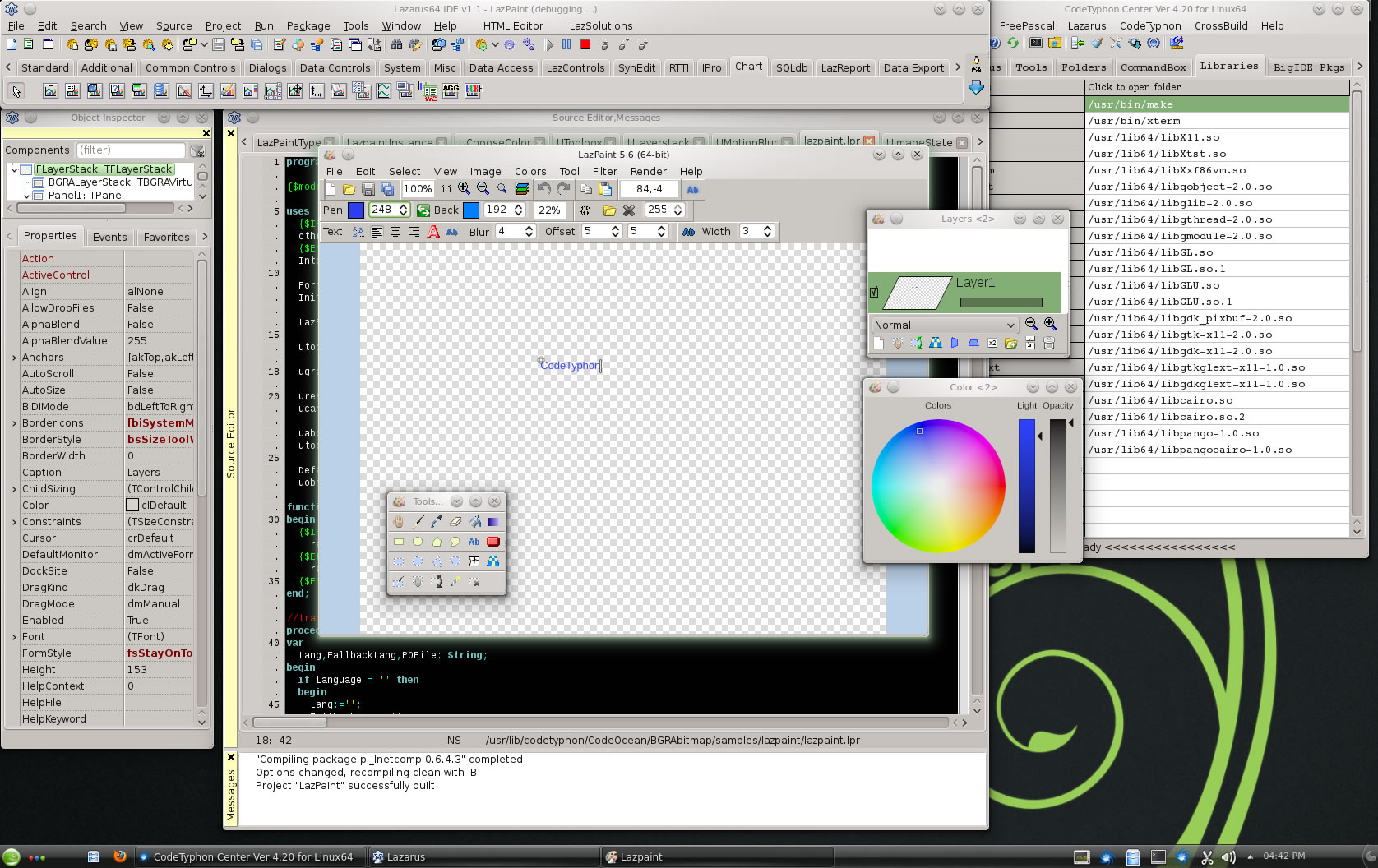This screenshot has width=1378, height=868.
Task: Click Lazarus Stop red square button
Action: coord(585,45)
